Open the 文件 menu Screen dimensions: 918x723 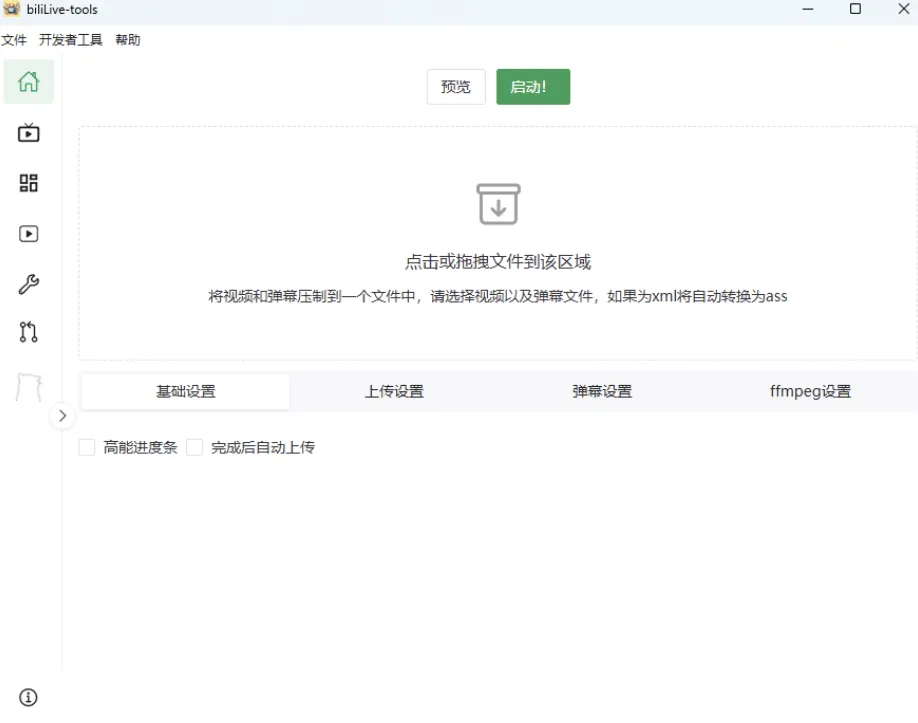pos(14,40)
